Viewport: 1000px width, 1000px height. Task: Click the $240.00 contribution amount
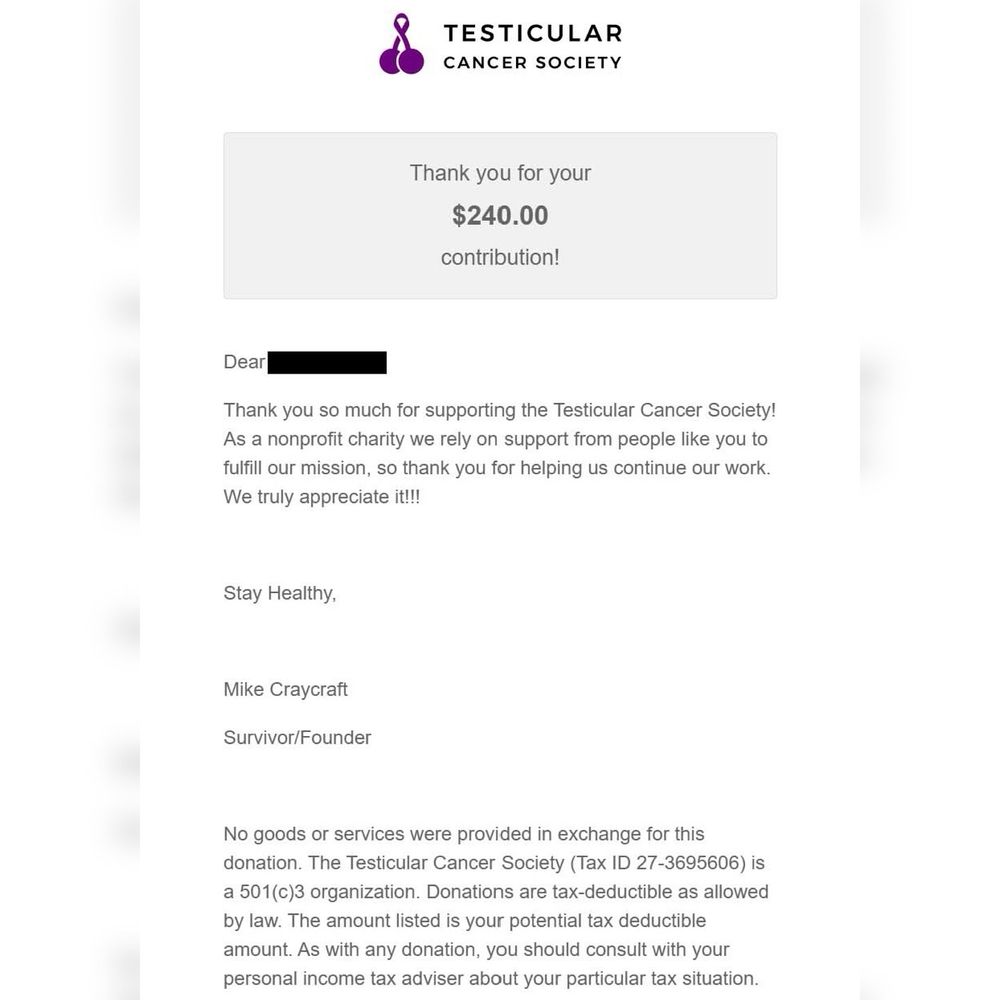pos(500,216)
